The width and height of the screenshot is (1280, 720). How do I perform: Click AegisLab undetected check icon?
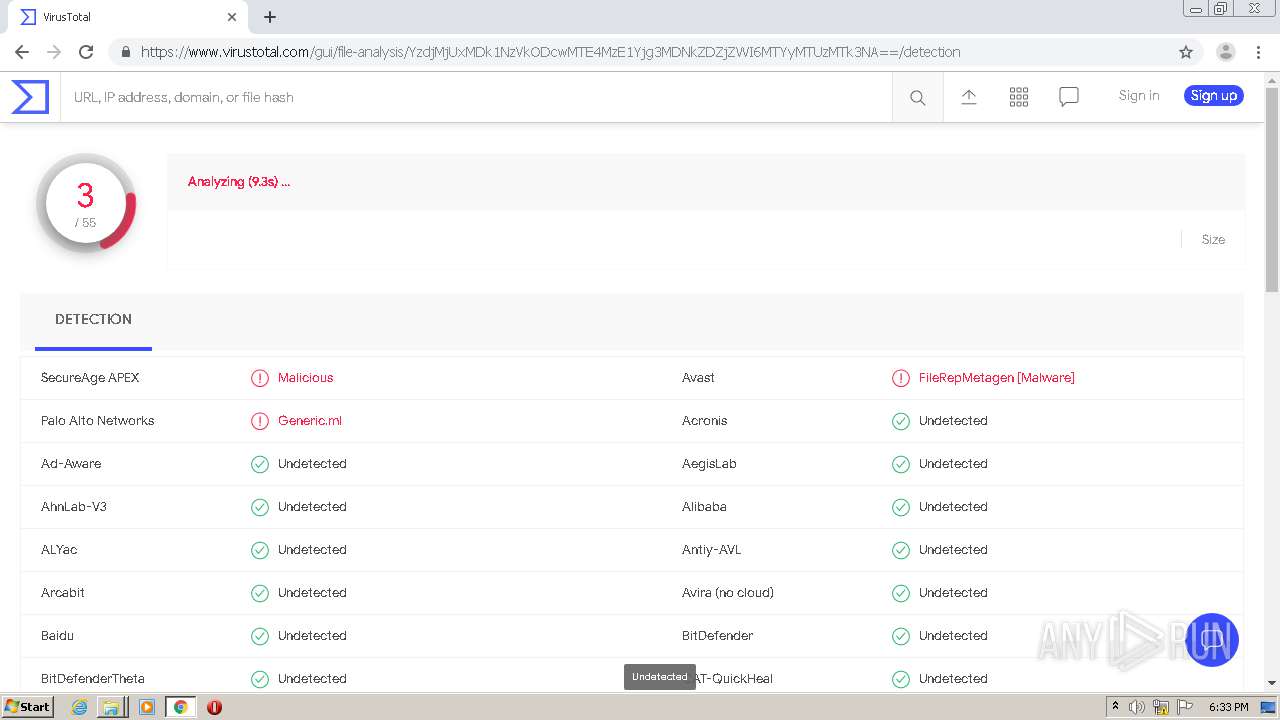tap(901, 464)
